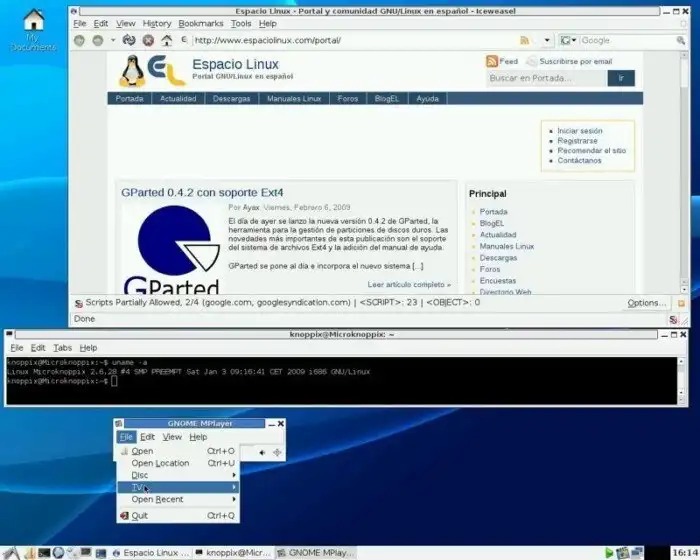Screen dimensions: 700x560
Task: Click the MPlayer volume speaker icon
Action: (261, 453)
